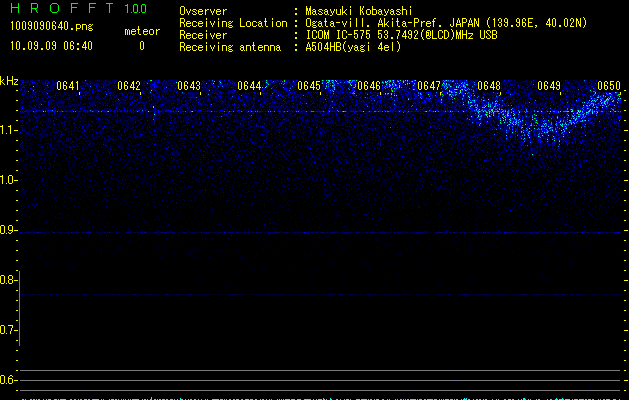The image size is (629, 400).
Task: Click the 1.1 kHz axis label
Action: [x=8, y=130]
